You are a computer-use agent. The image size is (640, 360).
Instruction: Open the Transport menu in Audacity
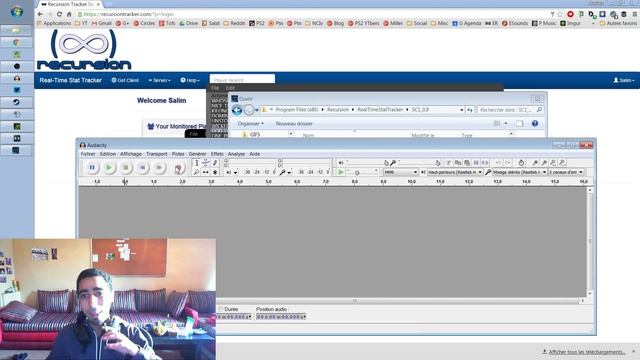point(157,154)
